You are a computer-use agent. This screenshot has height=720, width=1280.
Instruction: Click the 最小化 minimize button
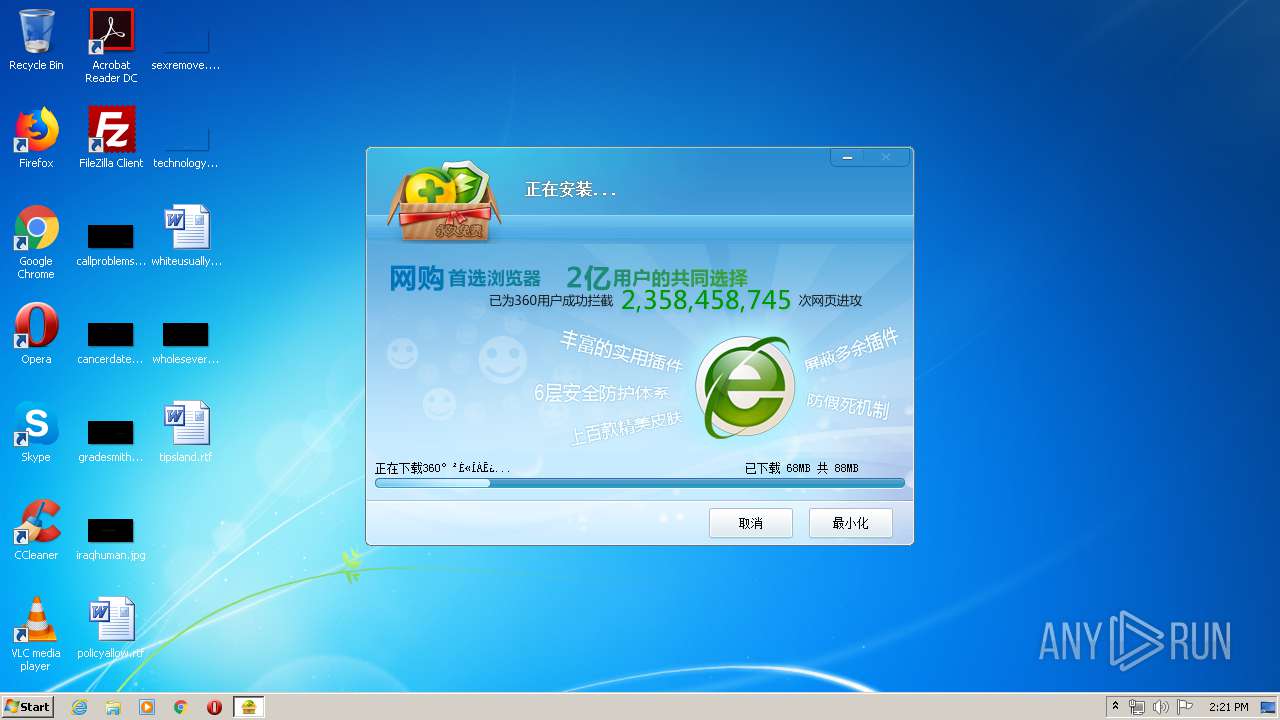tap(851, 523)
